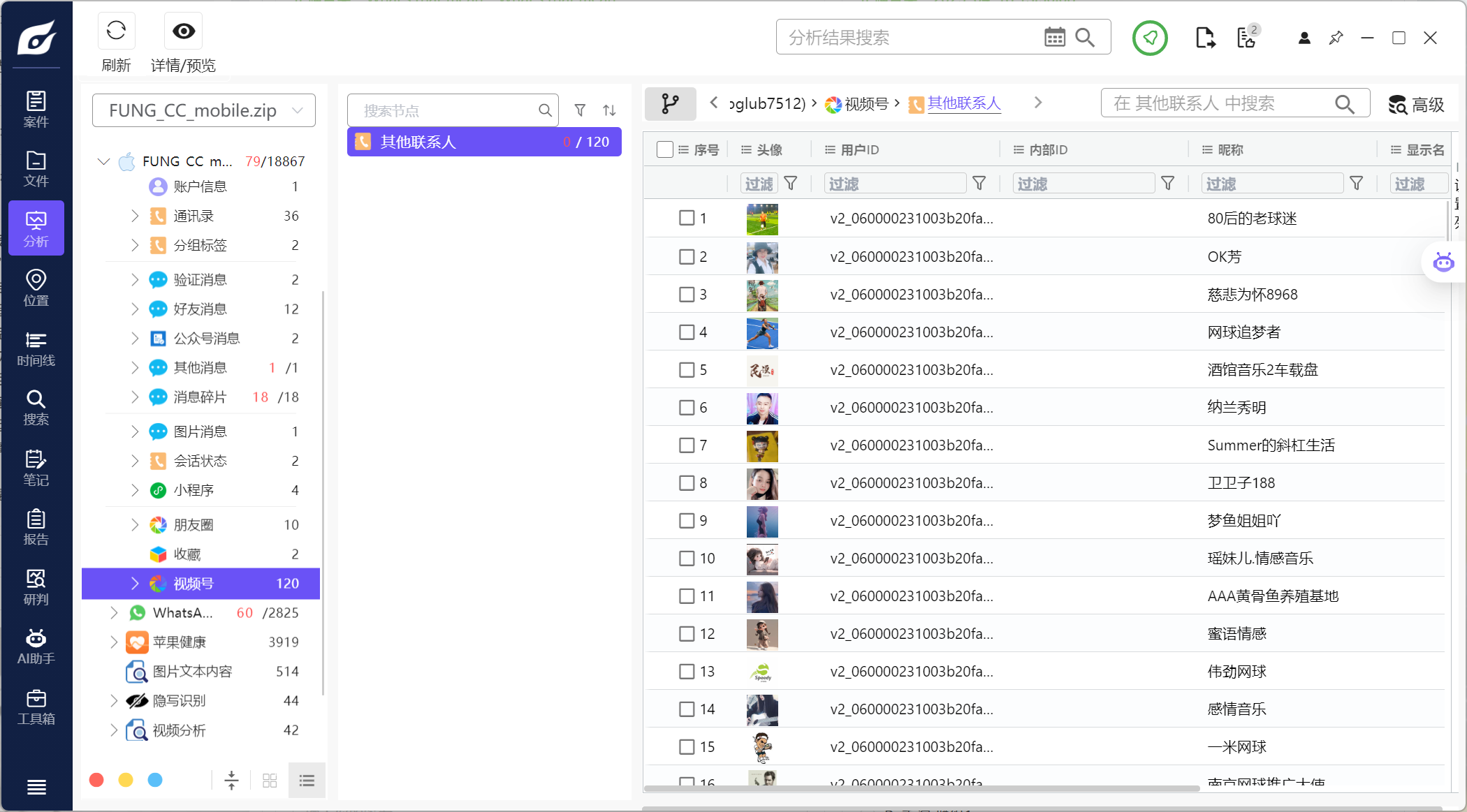The width and height of the screenshot is (1467, 812).
Task: Expand the WhatsApp tree node
Action: coord(114,612)
